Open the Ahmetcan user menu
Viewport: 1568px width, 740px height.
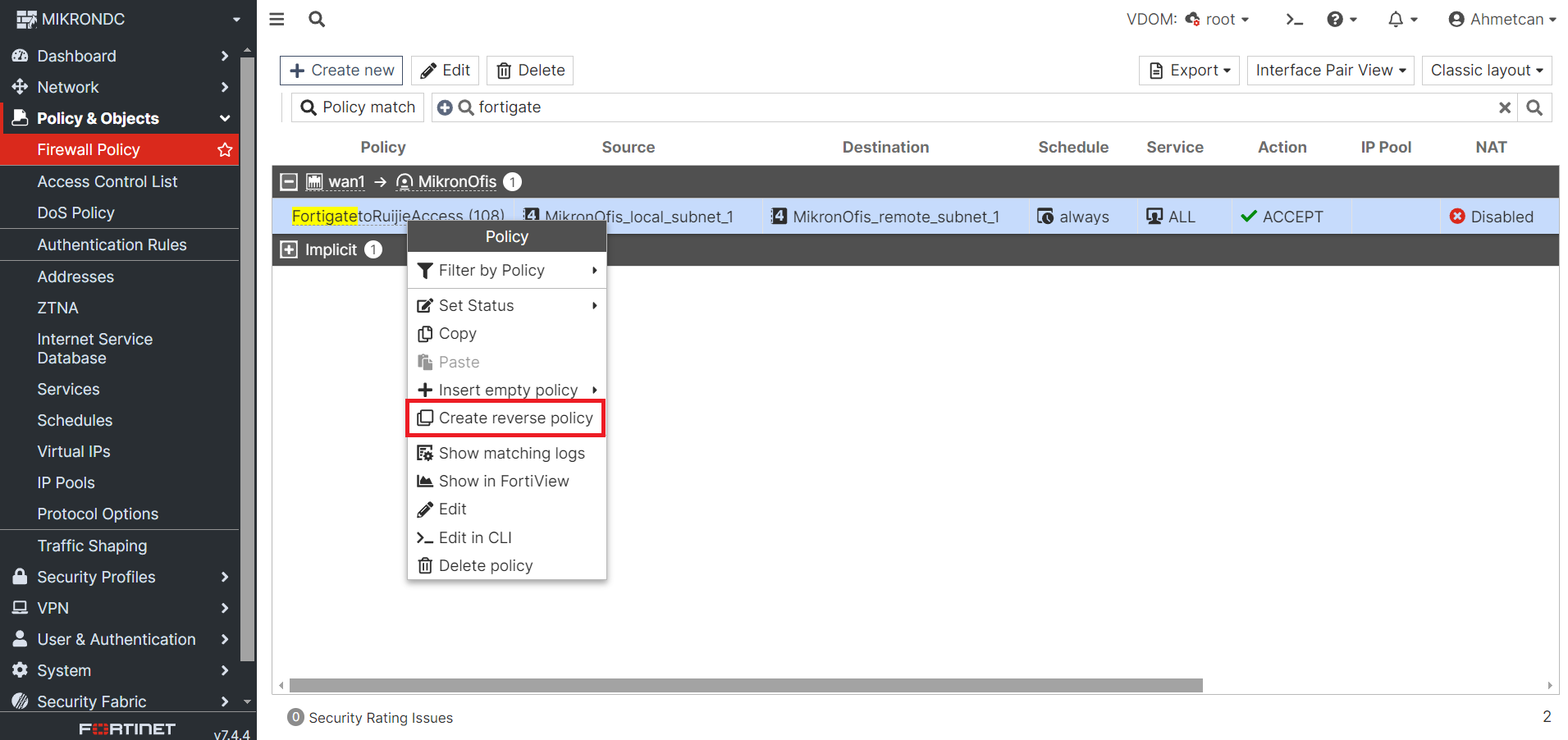[x=1502, y=19]
